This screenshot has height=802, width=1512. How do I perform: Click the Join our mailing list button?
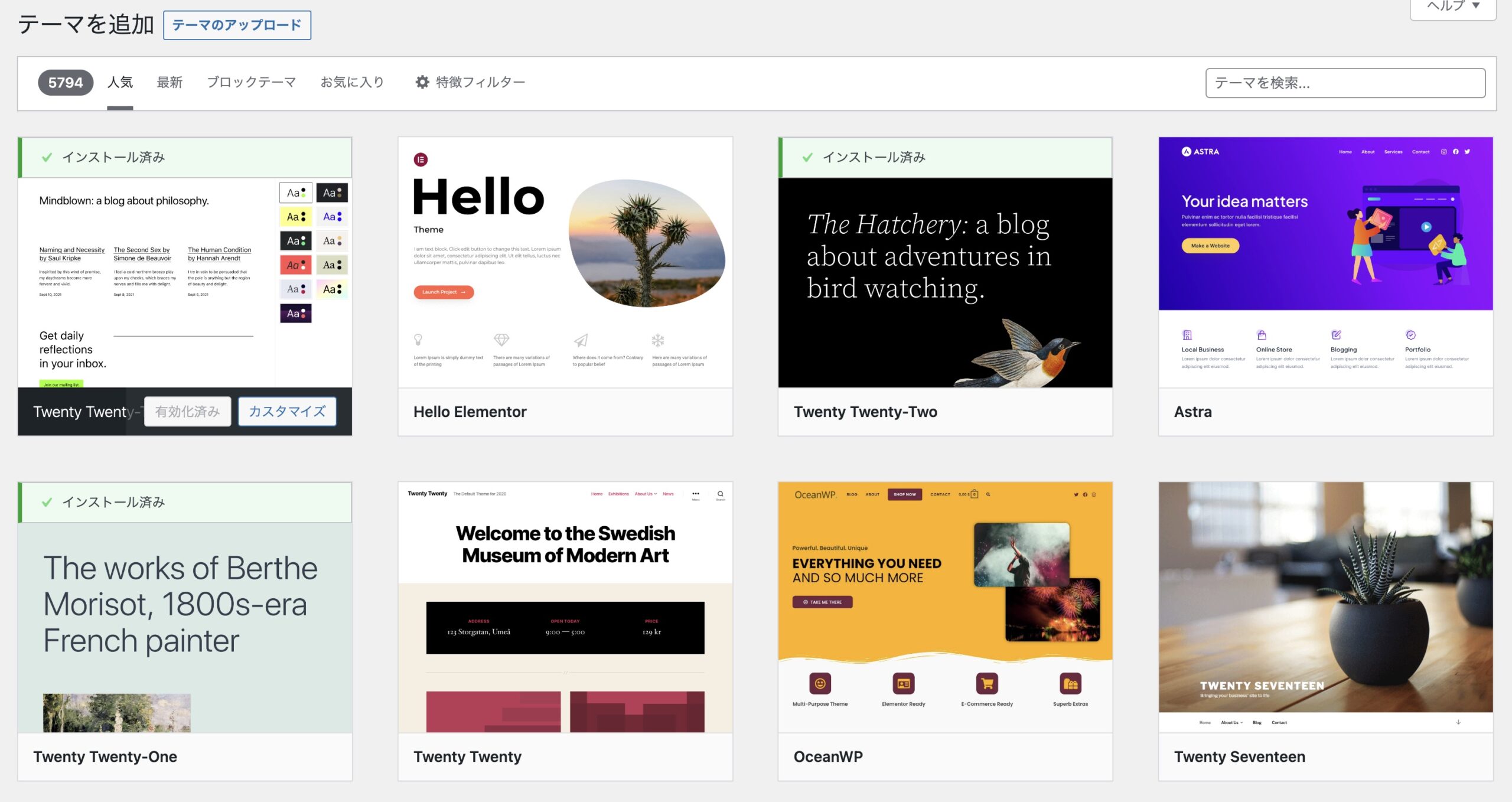61,384
